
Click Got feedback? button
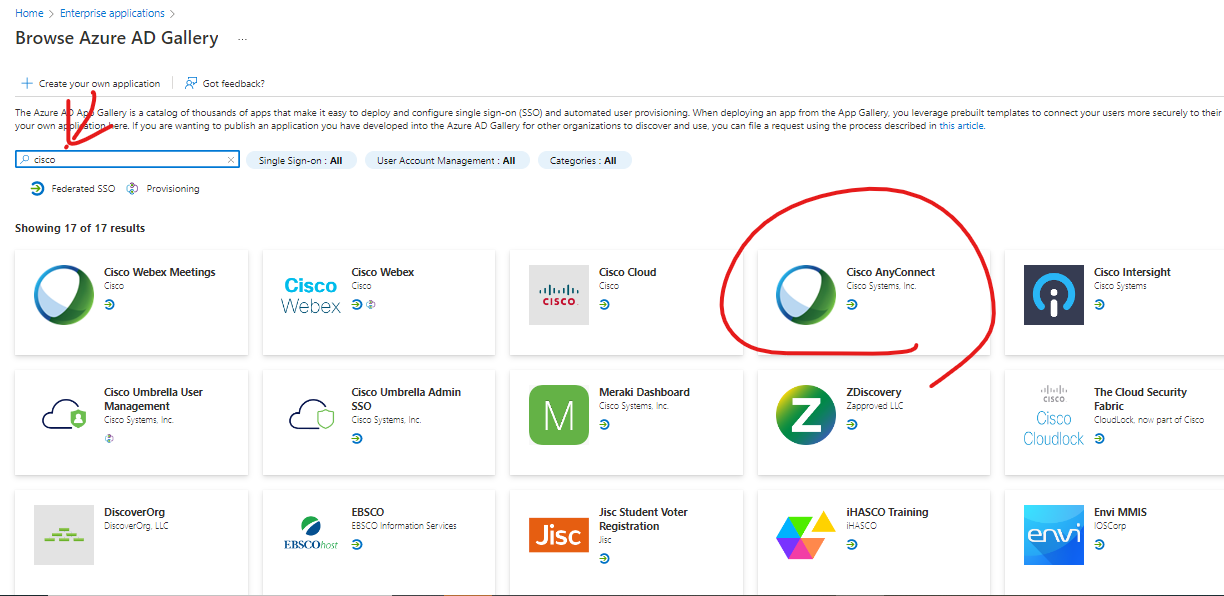tap(224, 84)
